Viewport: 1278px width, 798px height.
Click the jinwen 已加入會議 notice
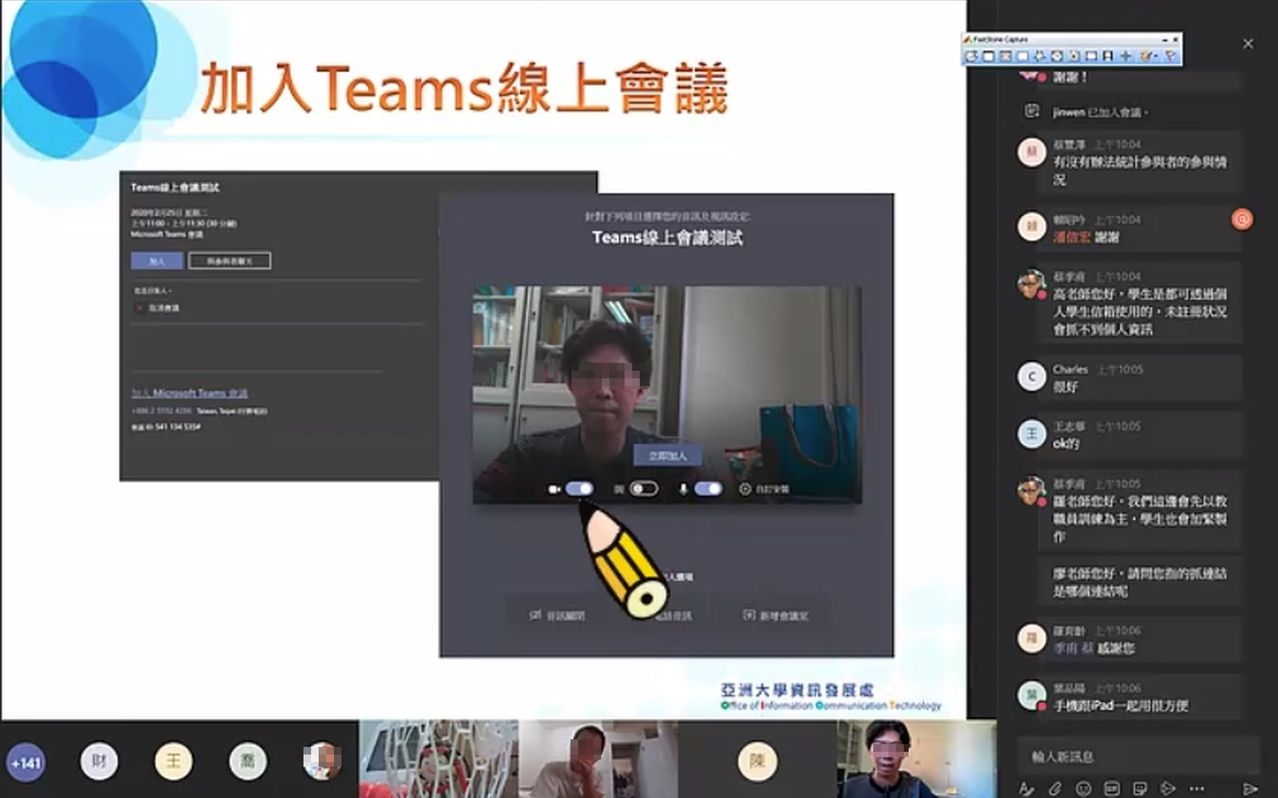pos(1101,112)
